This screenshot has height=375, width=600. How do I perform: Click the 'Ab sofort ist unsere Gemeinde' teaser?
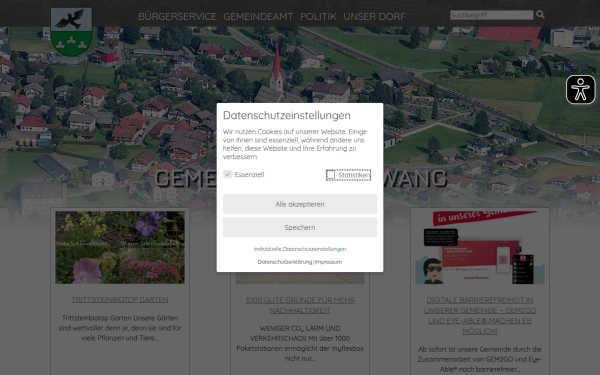coord(480,359)
